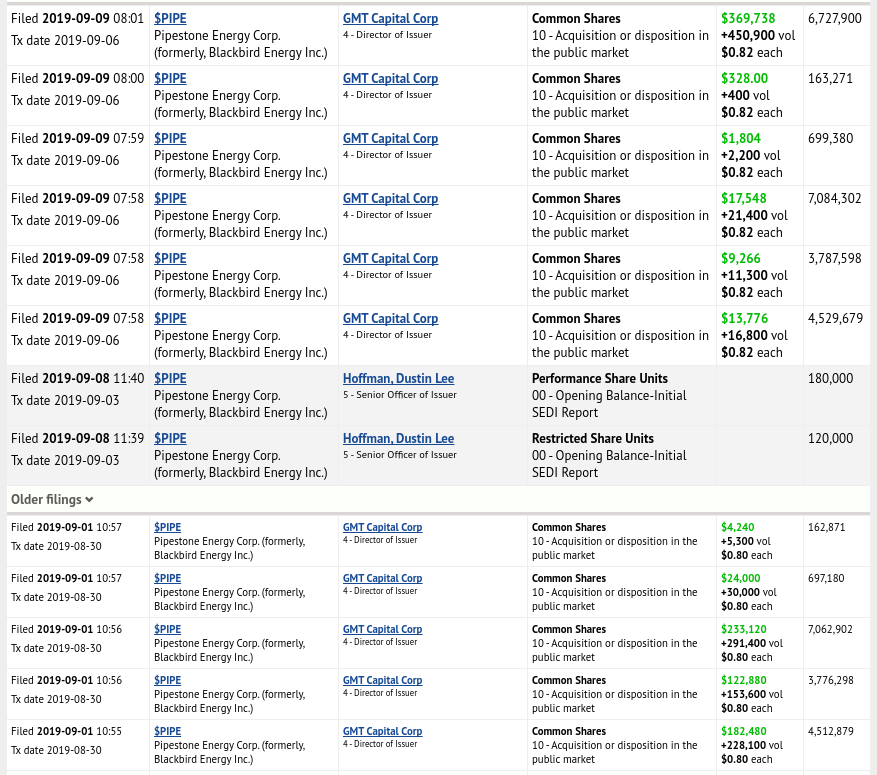Select the $233,120 transaction value
The height and width of the screenshot is (775, 877).
click(x=744, y=629)
